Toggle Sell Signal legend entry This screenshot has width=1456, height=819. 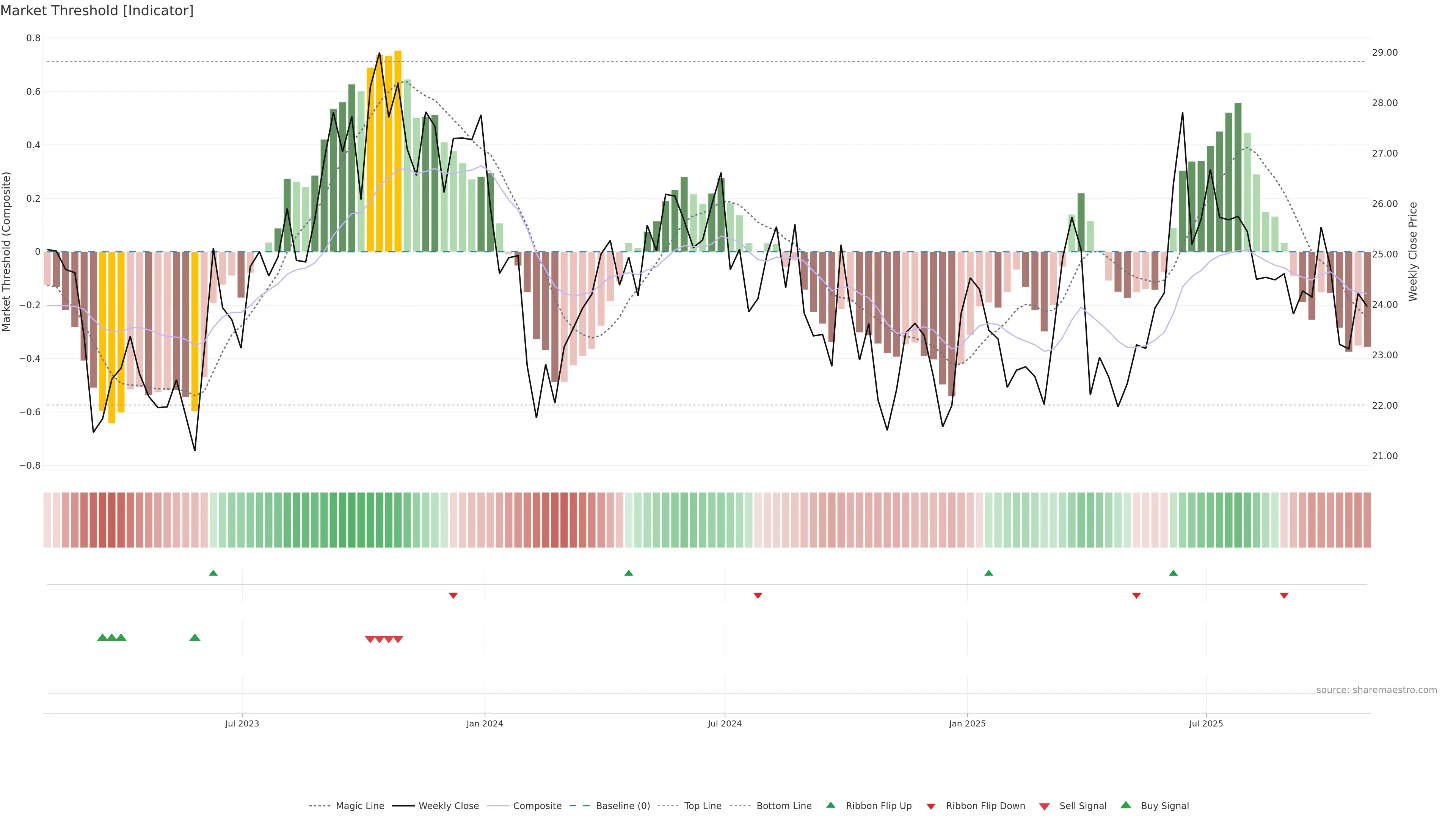tap(1083, 806)
